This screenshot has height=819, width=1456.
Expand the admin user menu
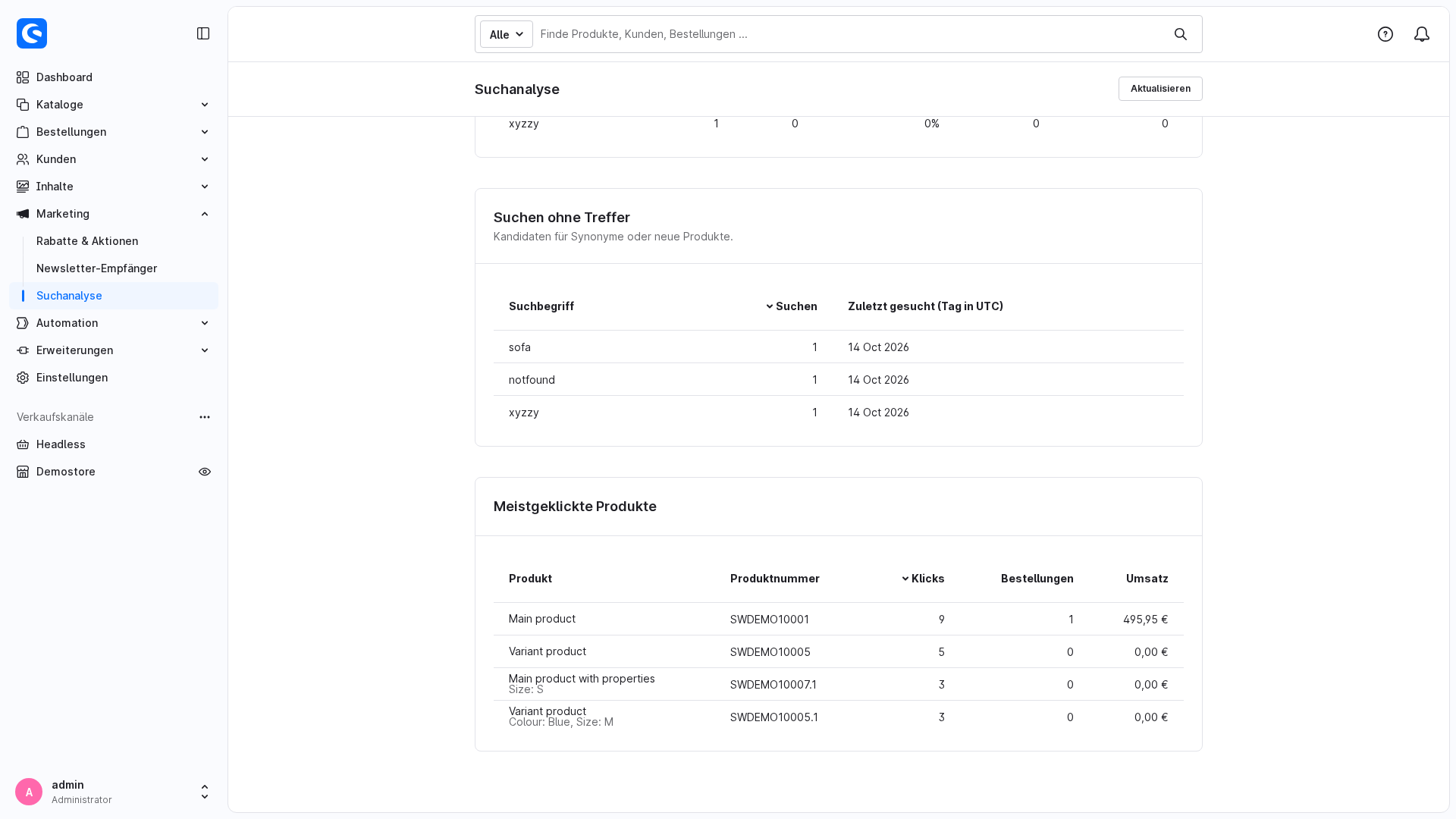[x=205, y=792]
